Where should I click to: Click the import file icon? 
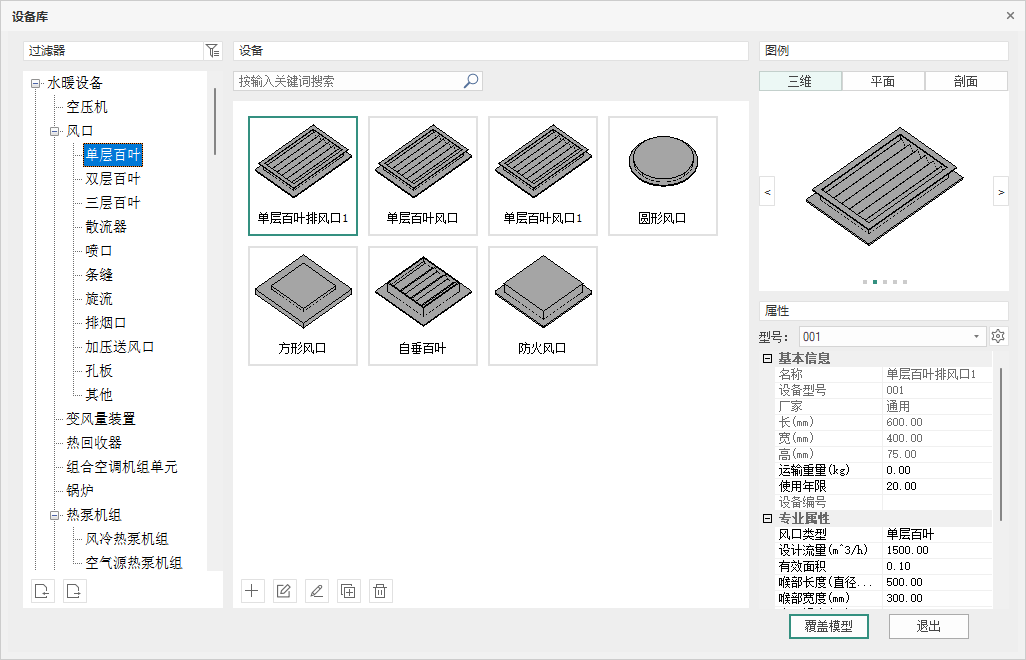coord(42,591)
